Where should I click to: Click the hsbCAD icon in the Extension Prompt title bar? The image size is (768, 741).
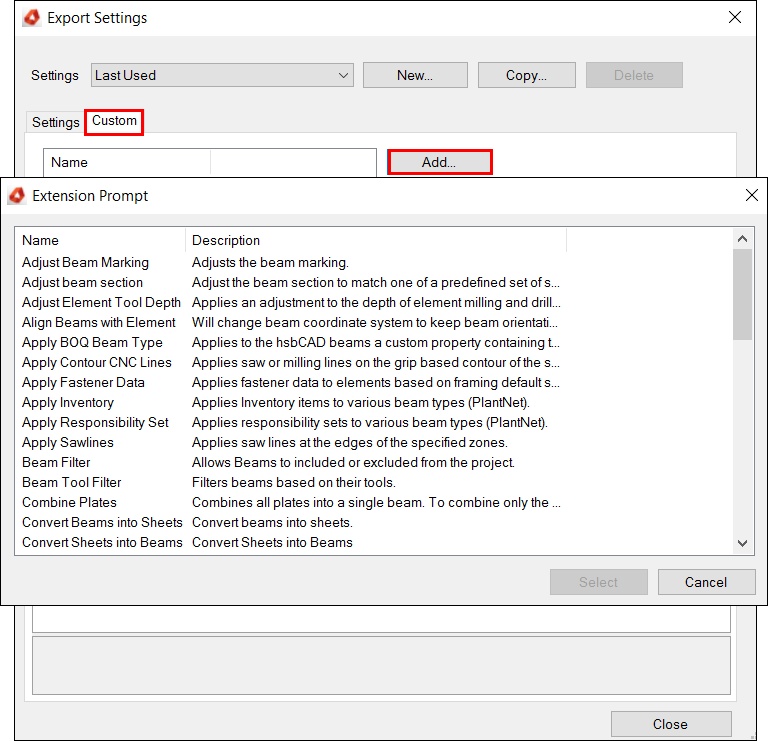(17, 195)
